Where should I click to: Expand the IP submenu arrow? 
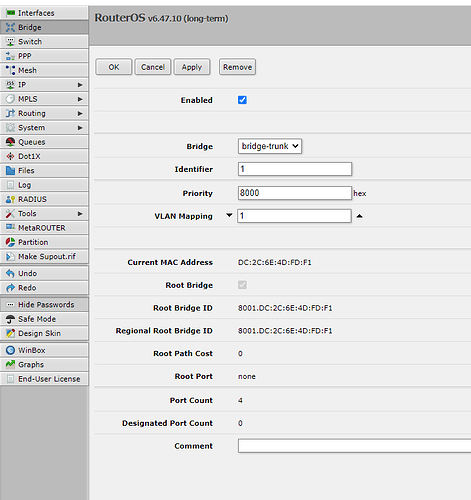pyautogui.click(x=80, y=85)
